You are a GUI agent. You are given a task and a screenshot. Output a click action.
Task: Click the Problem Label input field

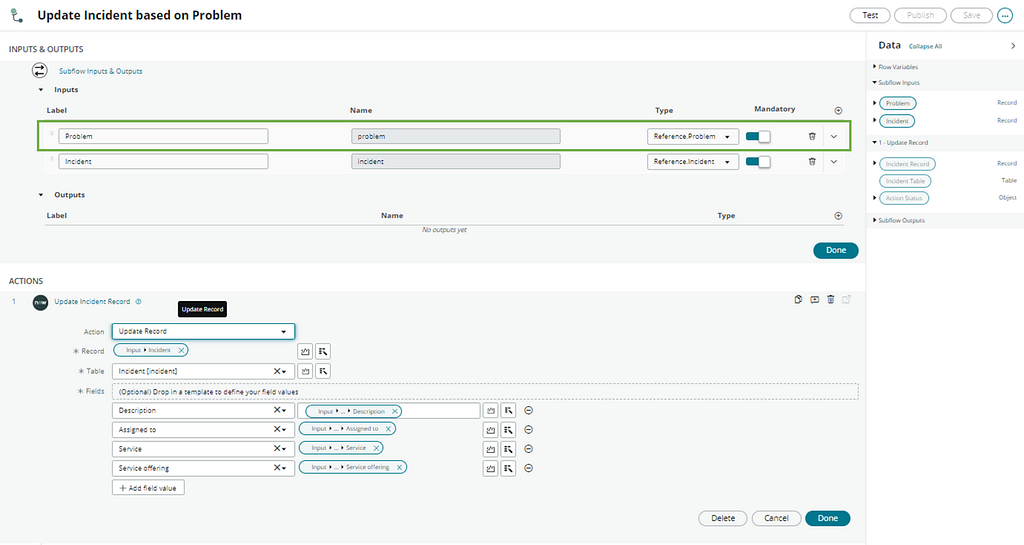163,136
